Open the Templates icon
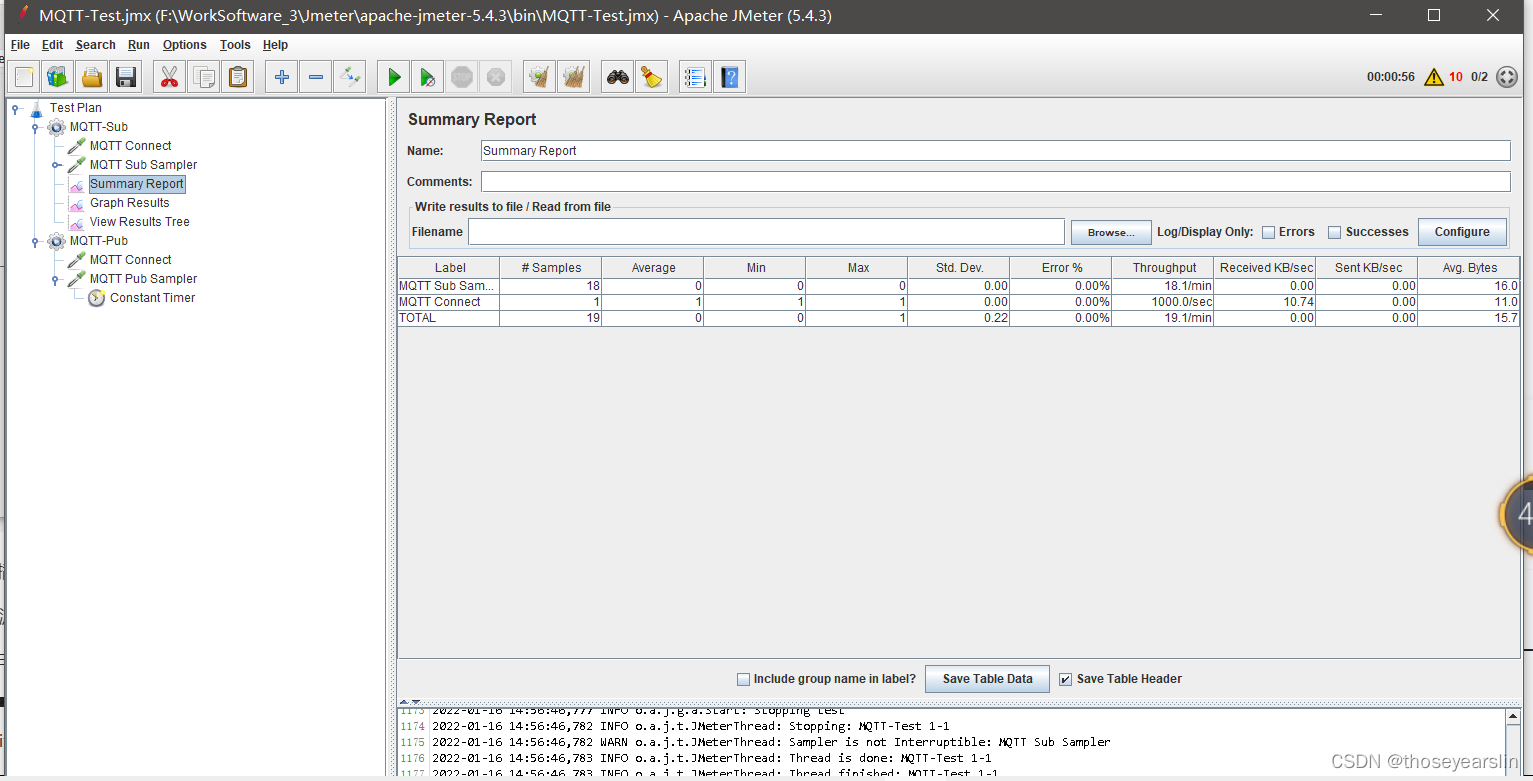The width and height of the screenshot is (1533, 781). (58, 77)
